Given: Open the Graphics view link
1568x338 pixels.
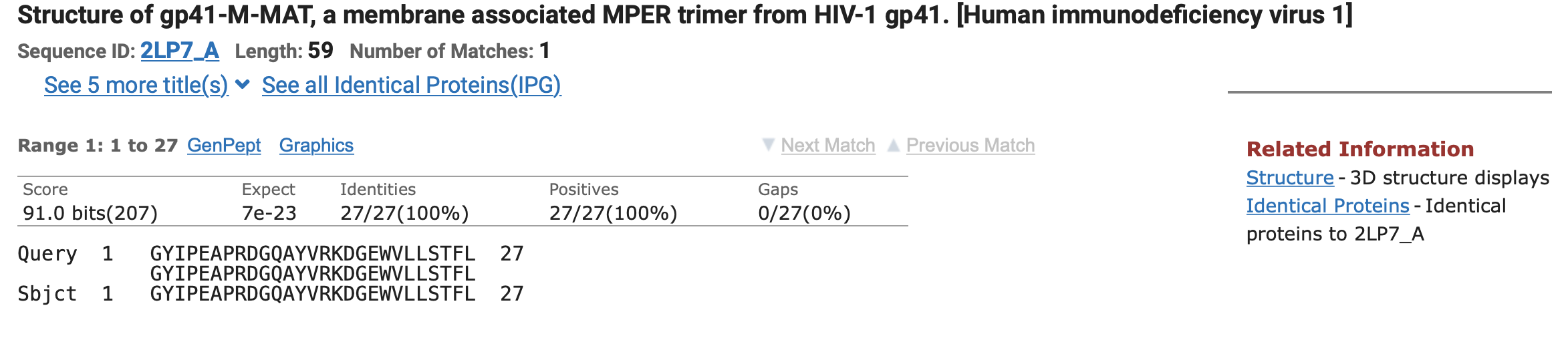Looking at the screenshot, I should click(316, 146).
